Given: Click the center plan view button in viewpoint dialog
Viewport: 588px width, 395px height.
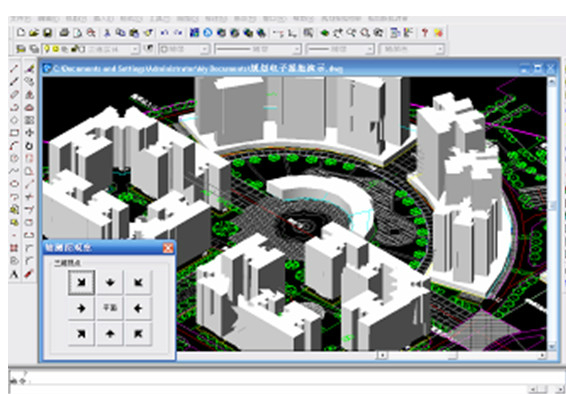Looking at the screenshot, I should click(110, 308).
